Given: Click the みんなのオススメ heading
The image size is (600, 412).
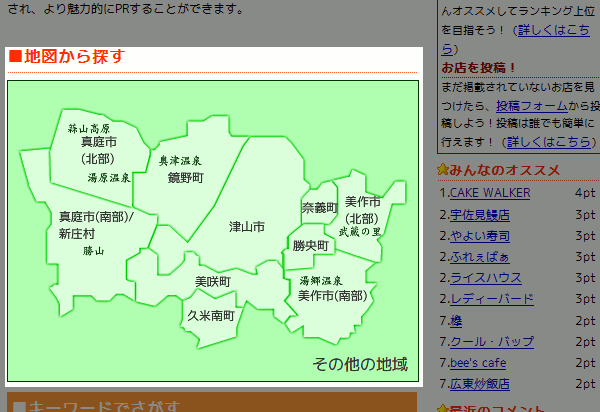Looking at the screenshot, I should click(504, 170).
